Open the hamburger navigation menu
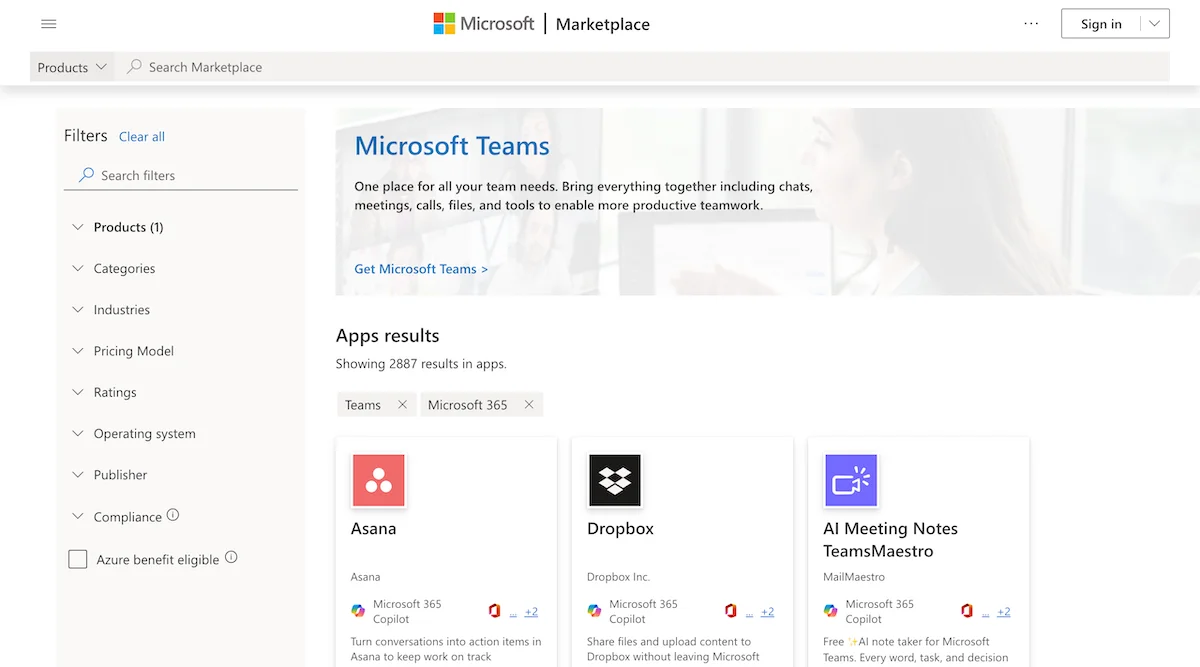Image resolution: width=1200 pixels, height=667 pixels. 49,23
